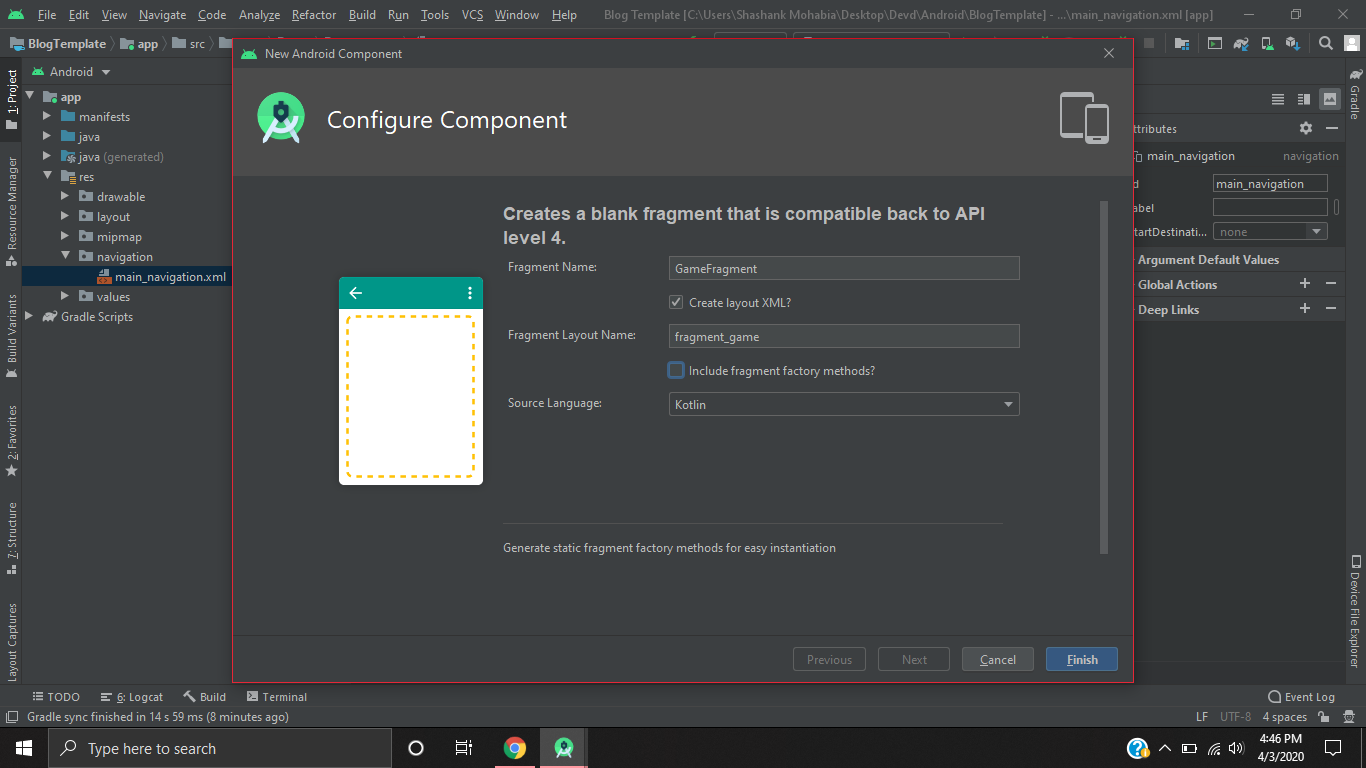Image resolution: width=1366 pixels, height=768 pixels.
Task: Switch to Design mode with the image icon
Action: click(1332, 99)
